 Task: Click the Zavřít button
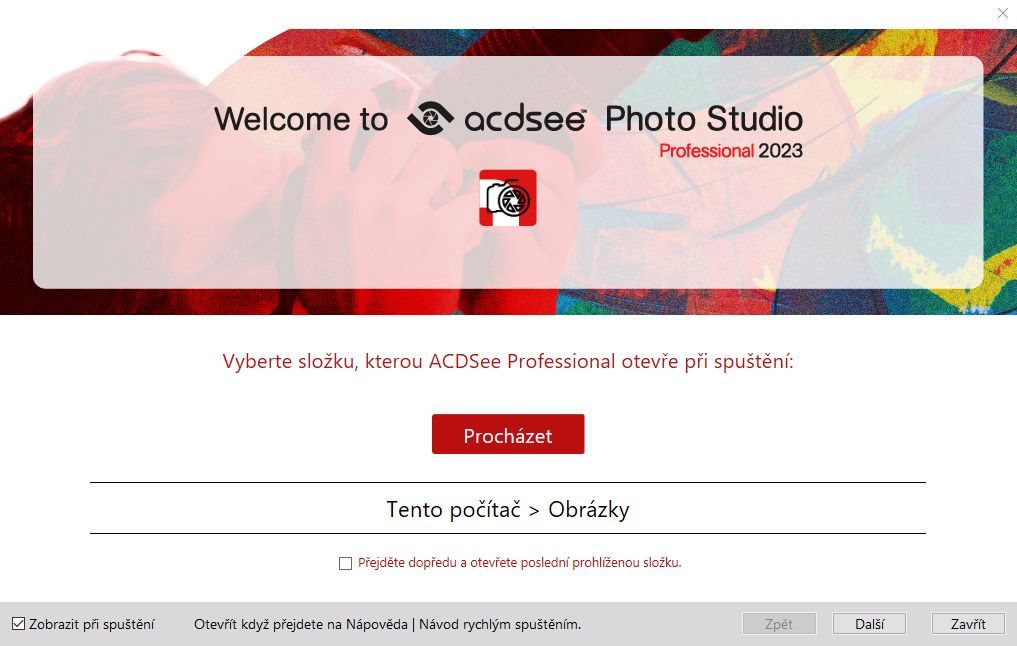[968, 624]
